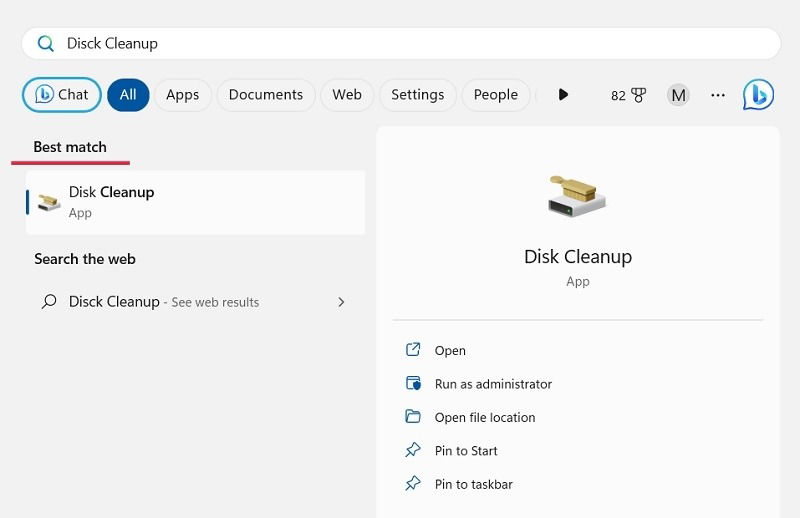The height and width of the screenshot is (518, 800).
Task: Open the Bing Chat icon at top right
Action: click(x=758, y=94)
